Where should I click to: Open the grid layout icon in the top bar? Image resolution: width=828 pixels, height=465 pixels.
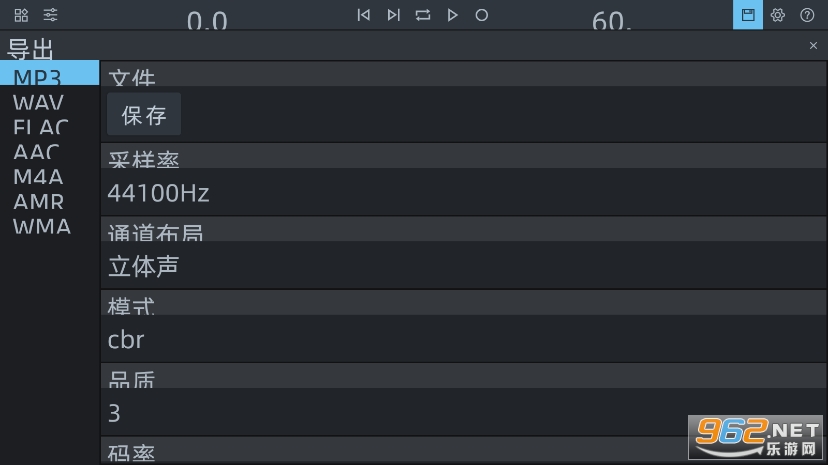[21, 15]
